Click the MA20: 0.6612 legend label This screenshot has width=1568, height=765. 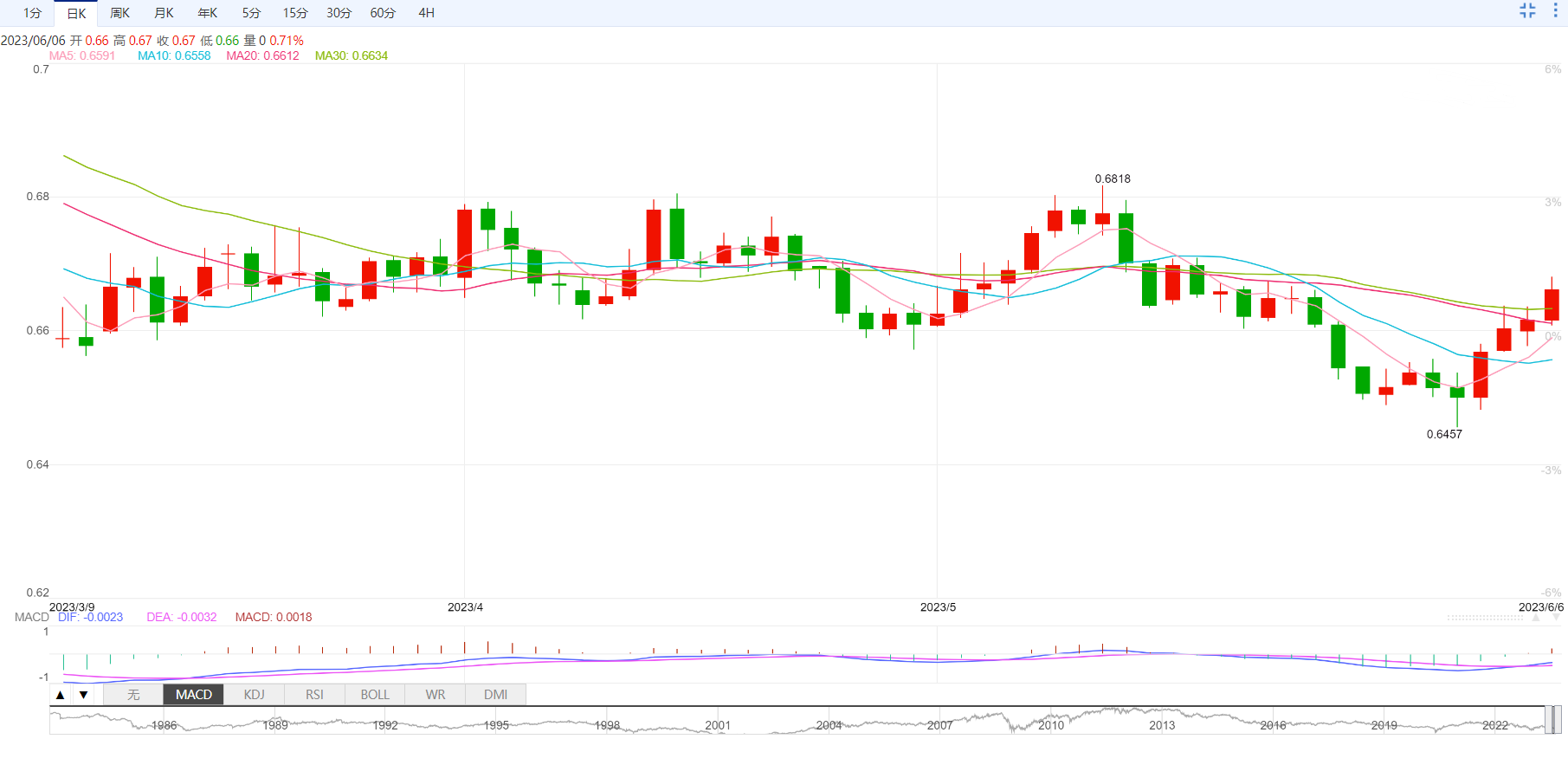click(x=262, y=55)
